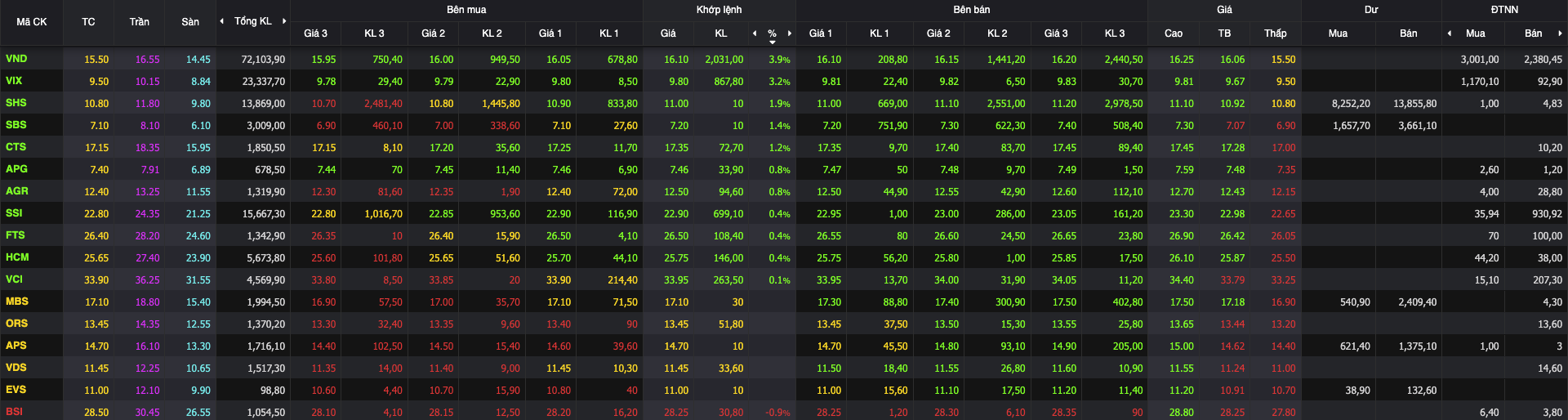Open the VND ticker symbol

[16, 59]
